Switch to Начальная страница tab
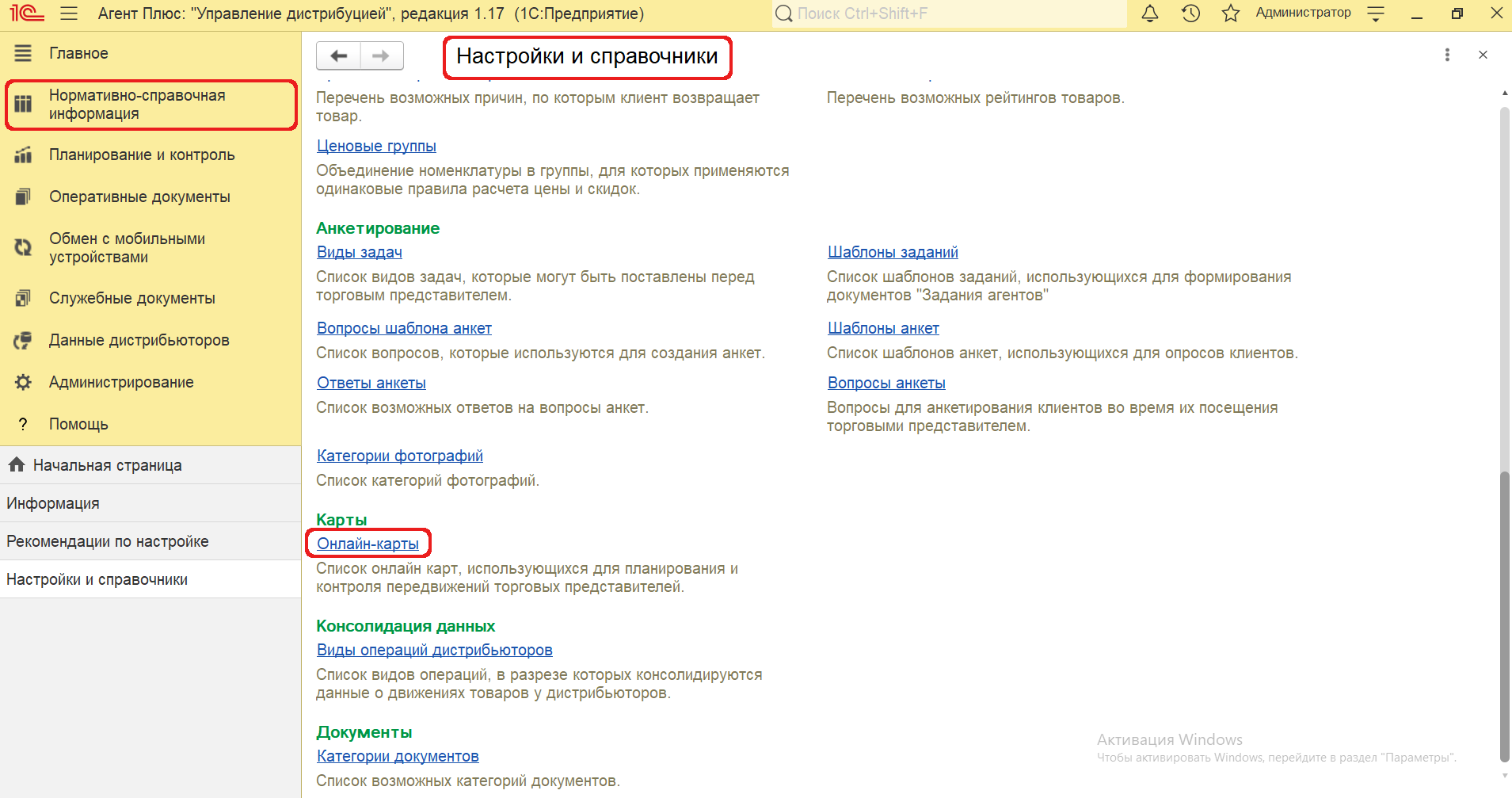The width and height of the screenshot is (1512, 798). tap(107, 465)
